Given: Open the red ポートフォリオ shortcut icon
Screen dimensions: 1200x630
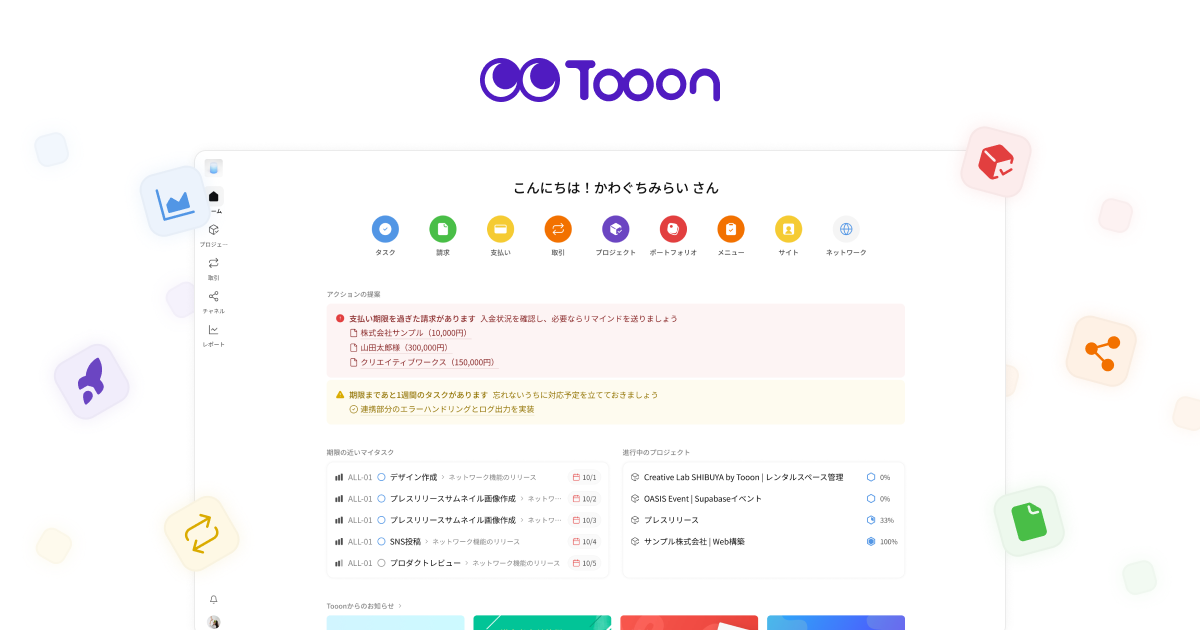Looking at the screenshot, I should pos(673,229).
